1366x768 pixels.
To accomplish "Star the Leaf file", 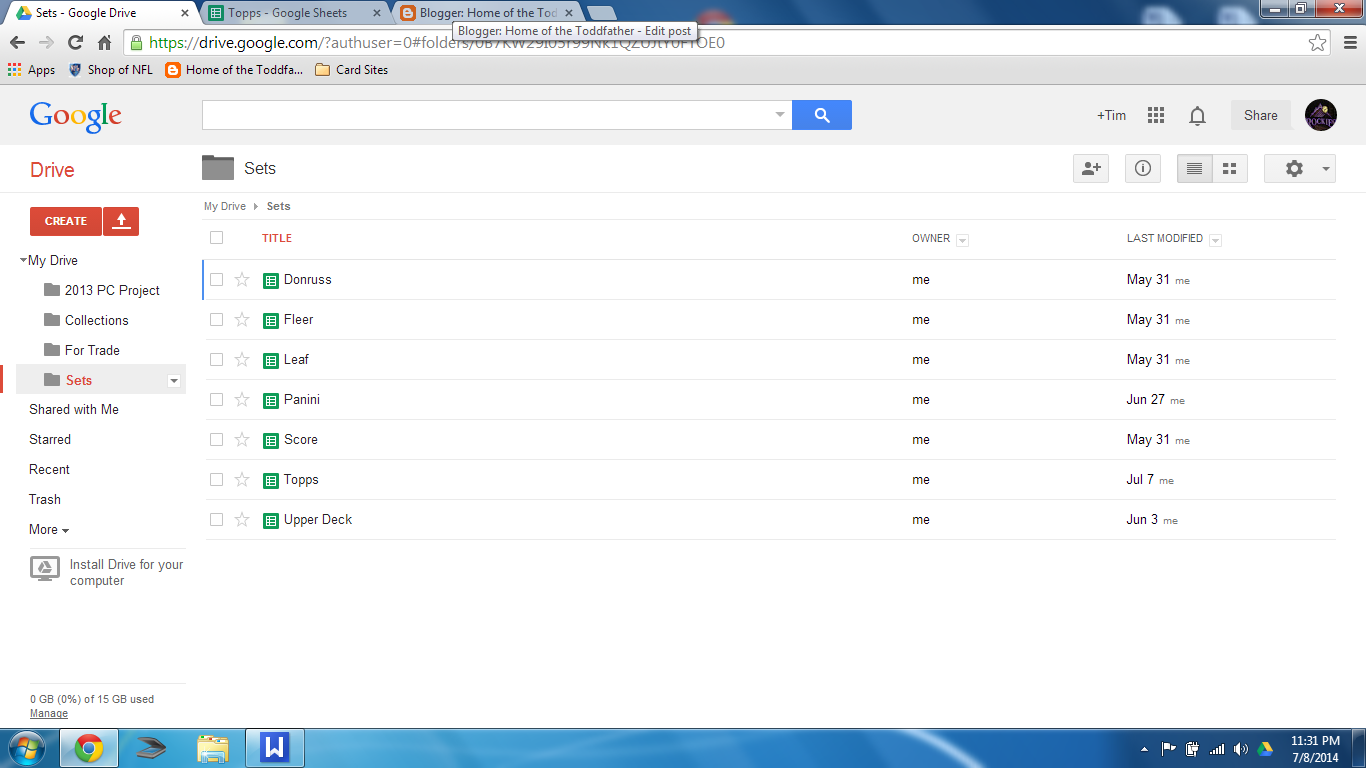I will 242,360.
